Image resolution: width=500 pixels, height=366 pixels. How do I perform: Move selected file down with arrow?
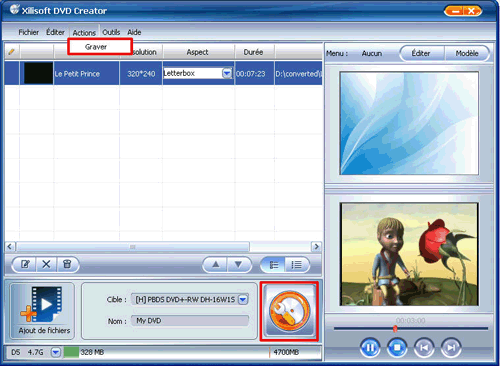[x=239, y=265]
